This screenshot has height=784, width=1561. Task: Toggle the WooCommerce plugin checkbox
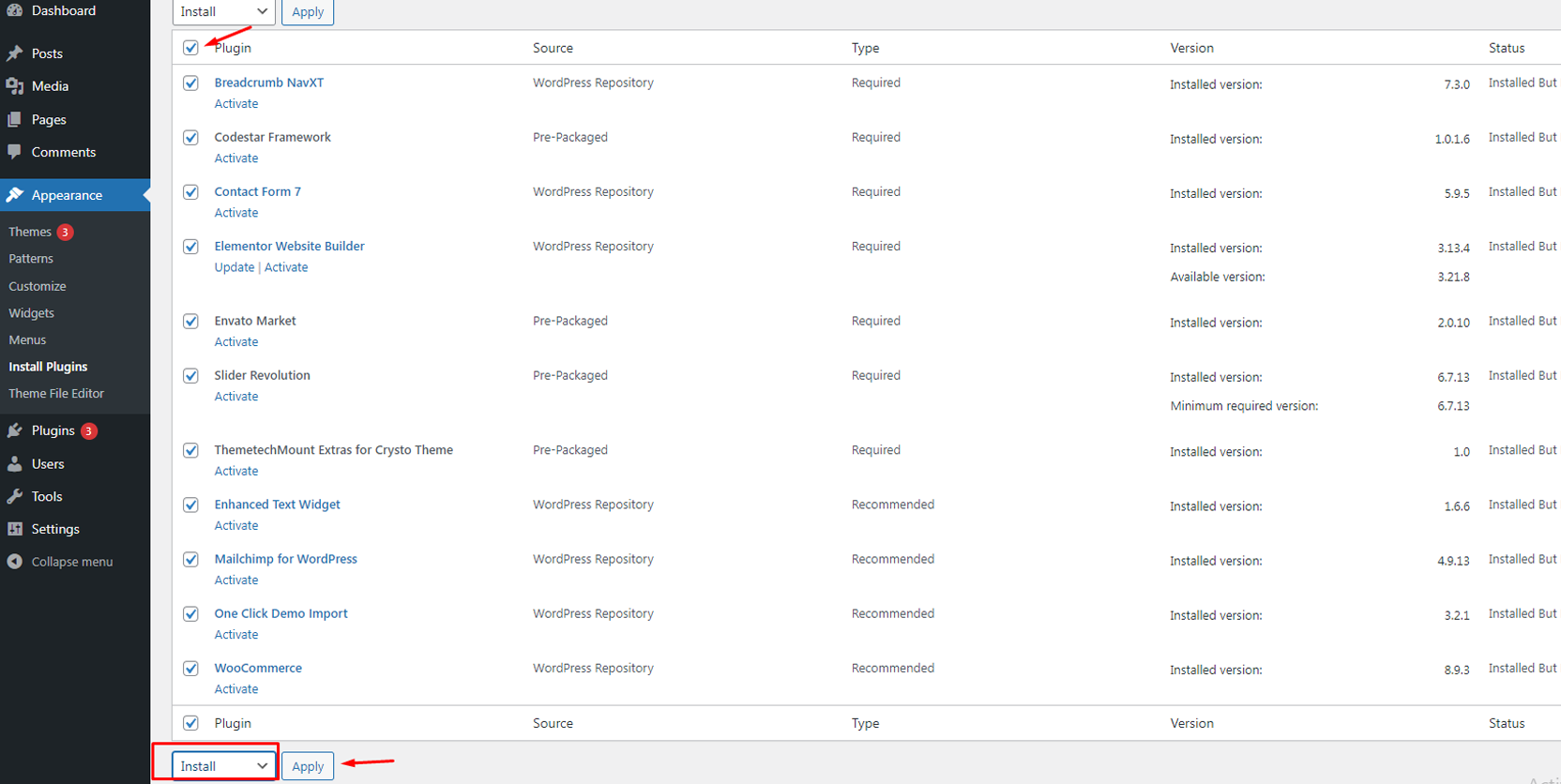click(x=190, y=669)
